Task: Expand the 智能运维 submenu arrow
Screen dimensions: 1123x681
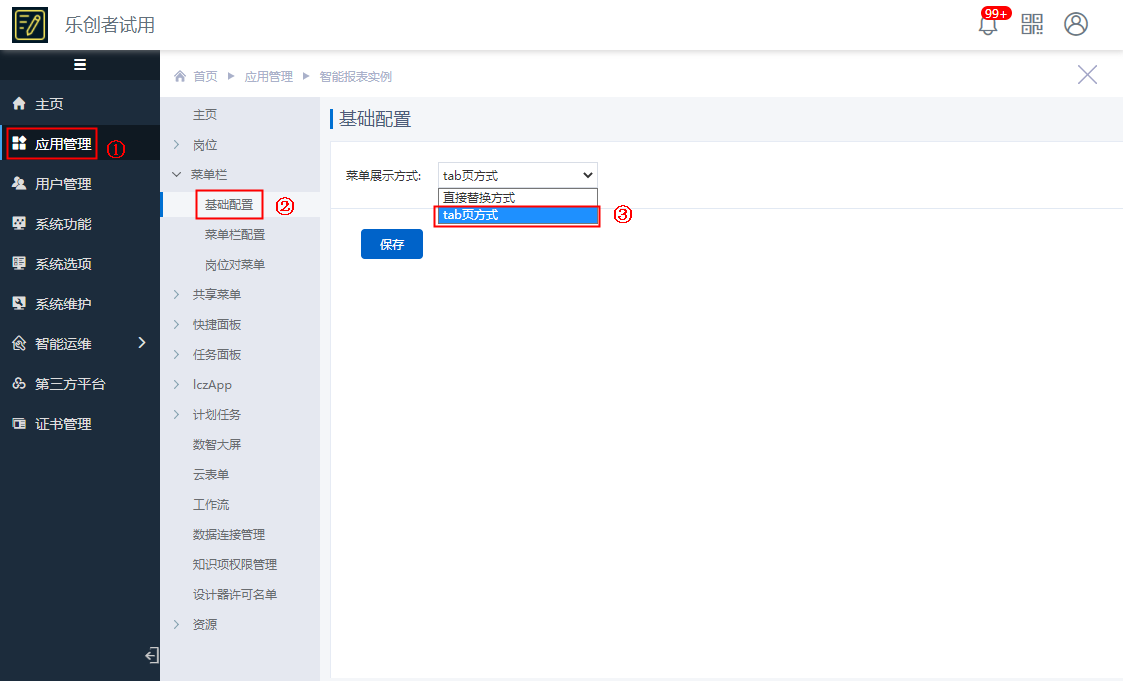Action: tap(141, 343)
